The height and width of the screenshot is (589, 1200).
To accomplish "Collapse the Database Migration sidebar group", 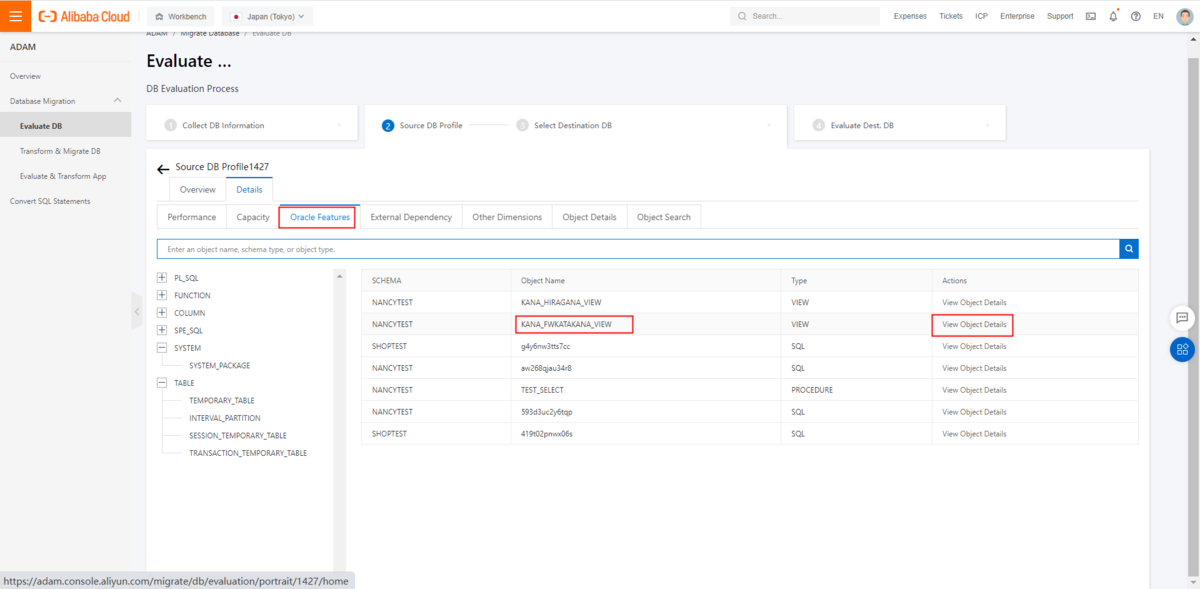I will point(118,101).
